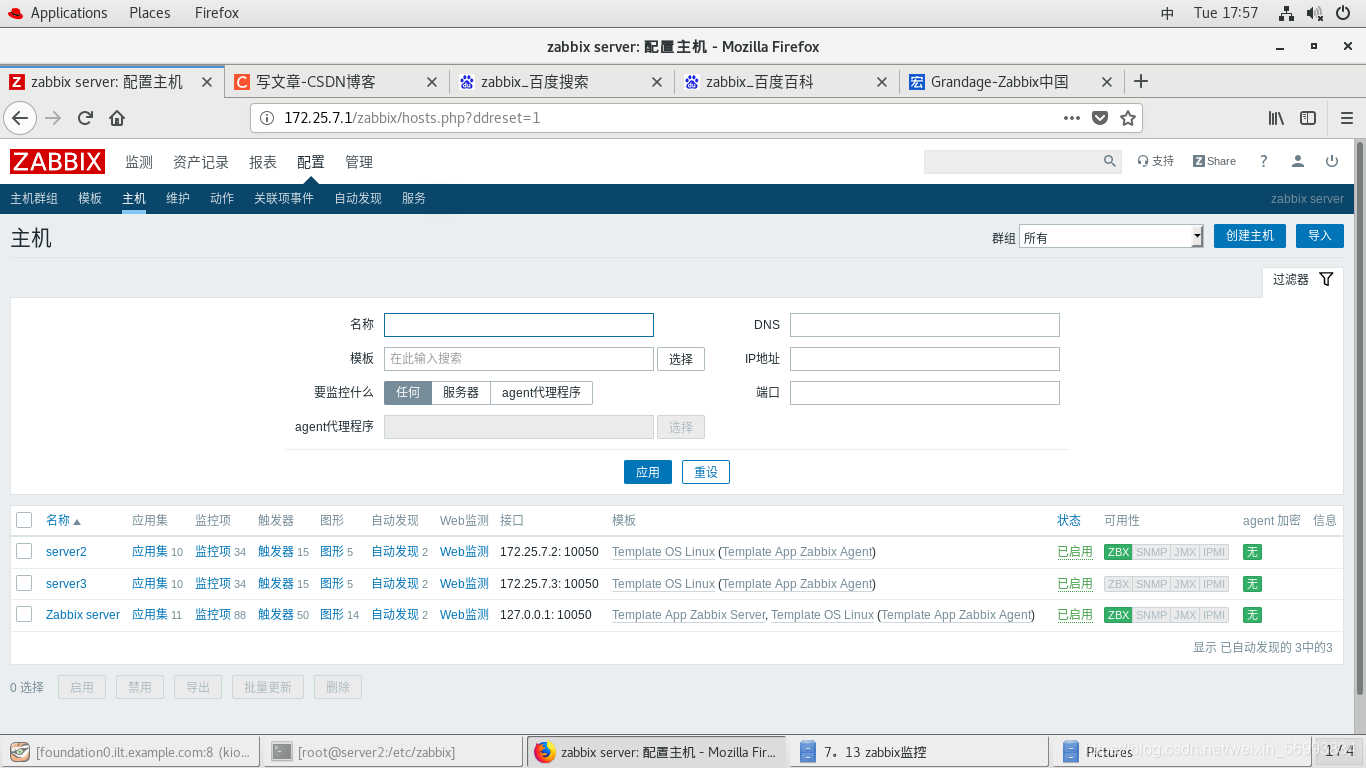Open Zabbix 支持 support link
The height and width of the screenshot is (768, 1366).
[x=1156, y=161]
